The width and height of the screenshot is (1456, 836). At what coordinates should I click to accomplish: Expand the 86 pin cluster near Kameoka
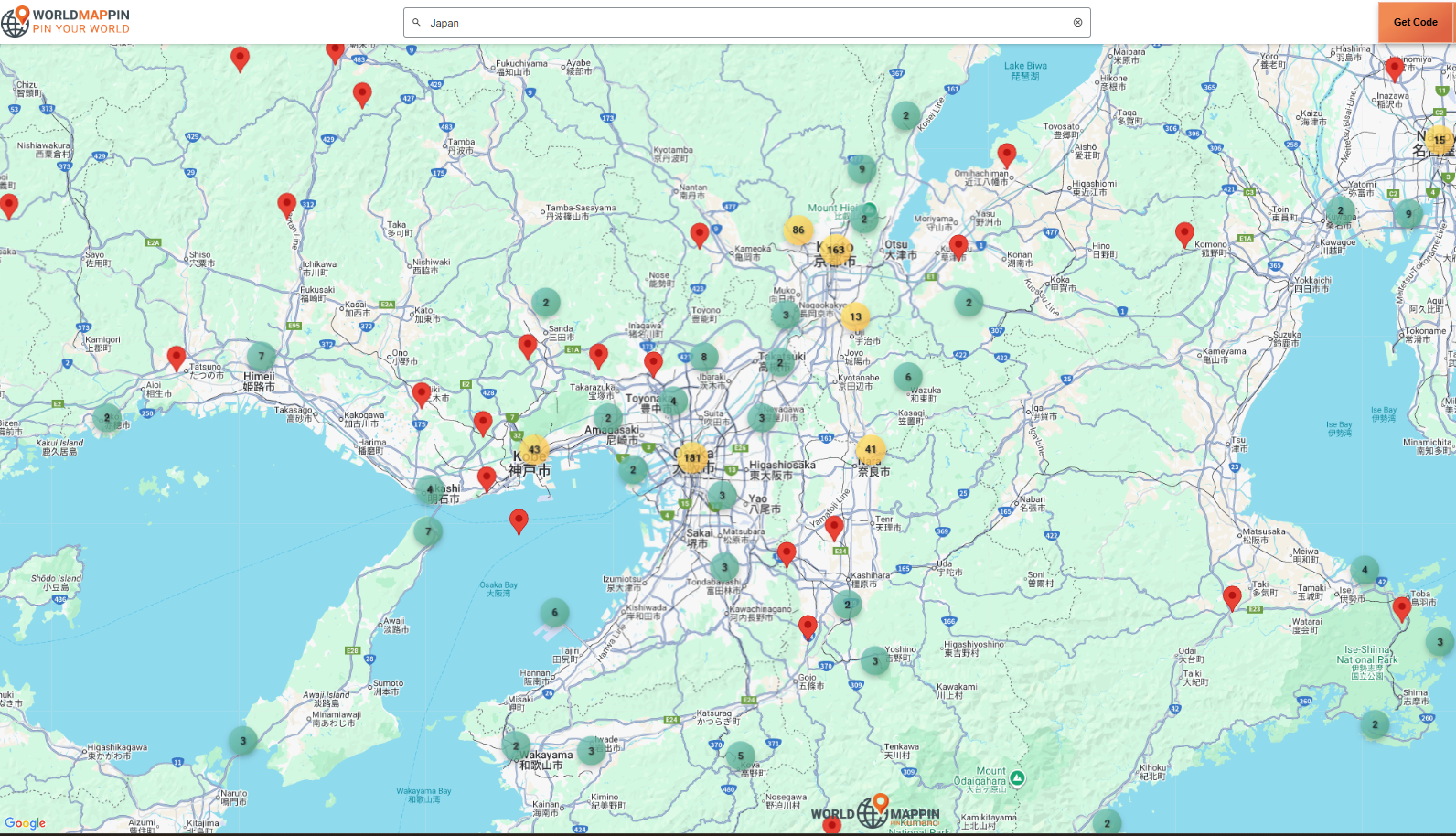click(x=798, y=230)
